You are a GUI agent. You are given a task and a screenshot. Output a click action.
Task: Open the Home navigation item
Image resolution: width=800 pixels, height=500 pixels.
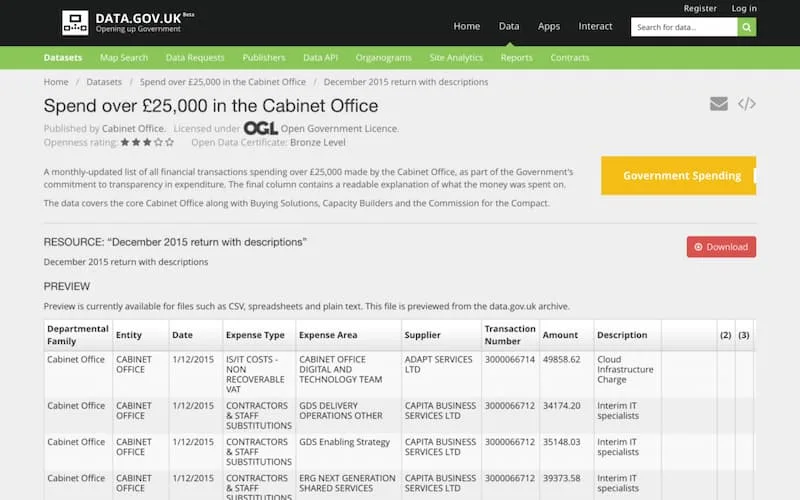pos(466,26)
